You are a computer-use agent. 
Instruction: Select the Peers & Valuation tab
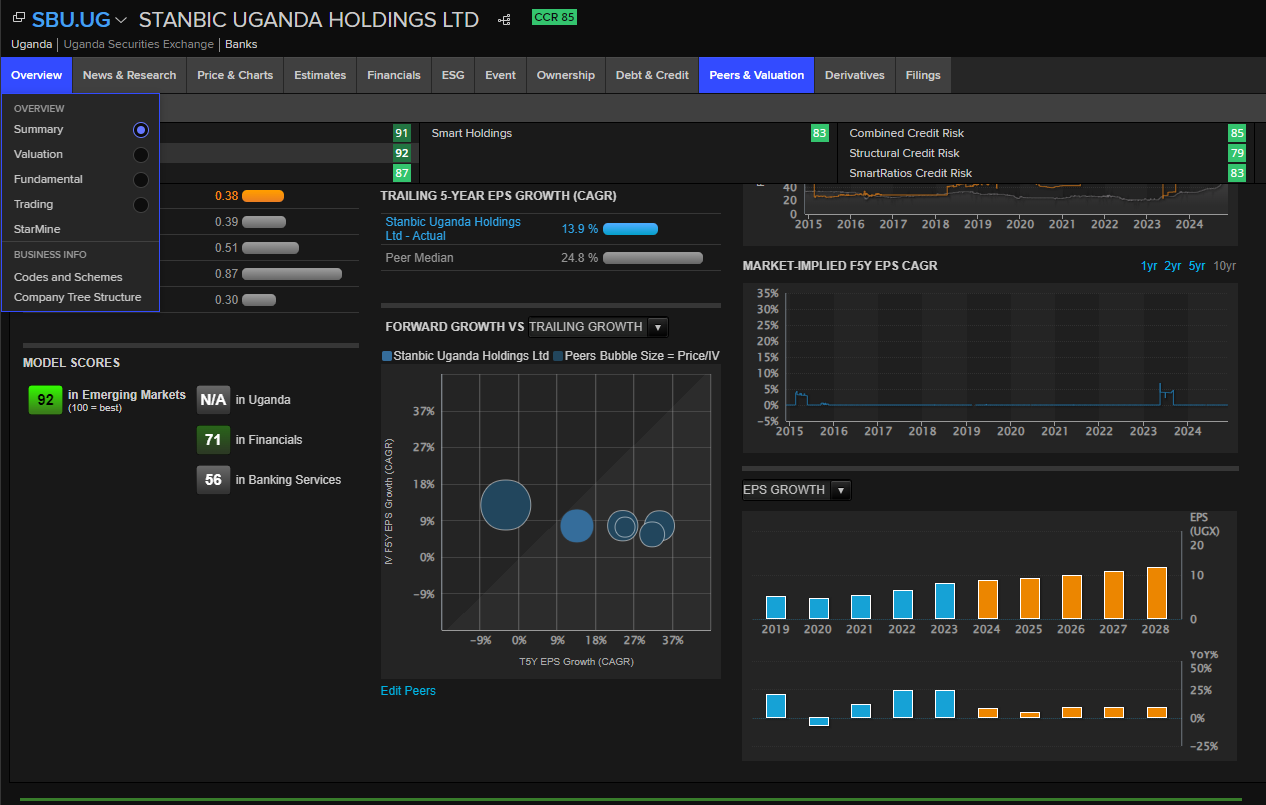(x=757, y=75)
